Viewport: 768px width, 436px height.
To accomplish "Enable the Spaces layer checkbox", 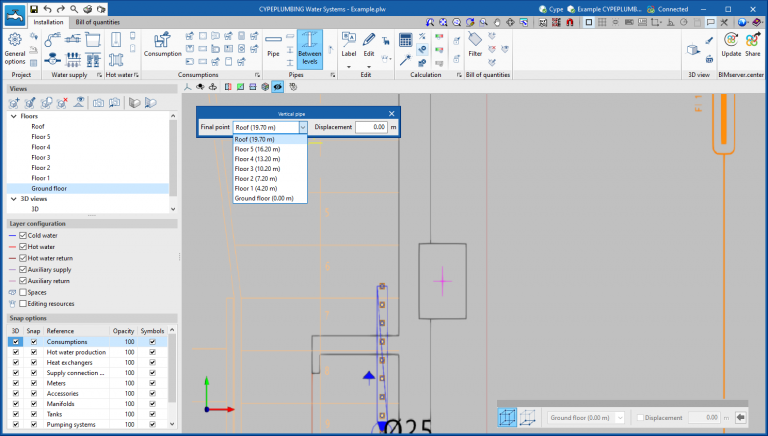I will [x=23, y=292].
